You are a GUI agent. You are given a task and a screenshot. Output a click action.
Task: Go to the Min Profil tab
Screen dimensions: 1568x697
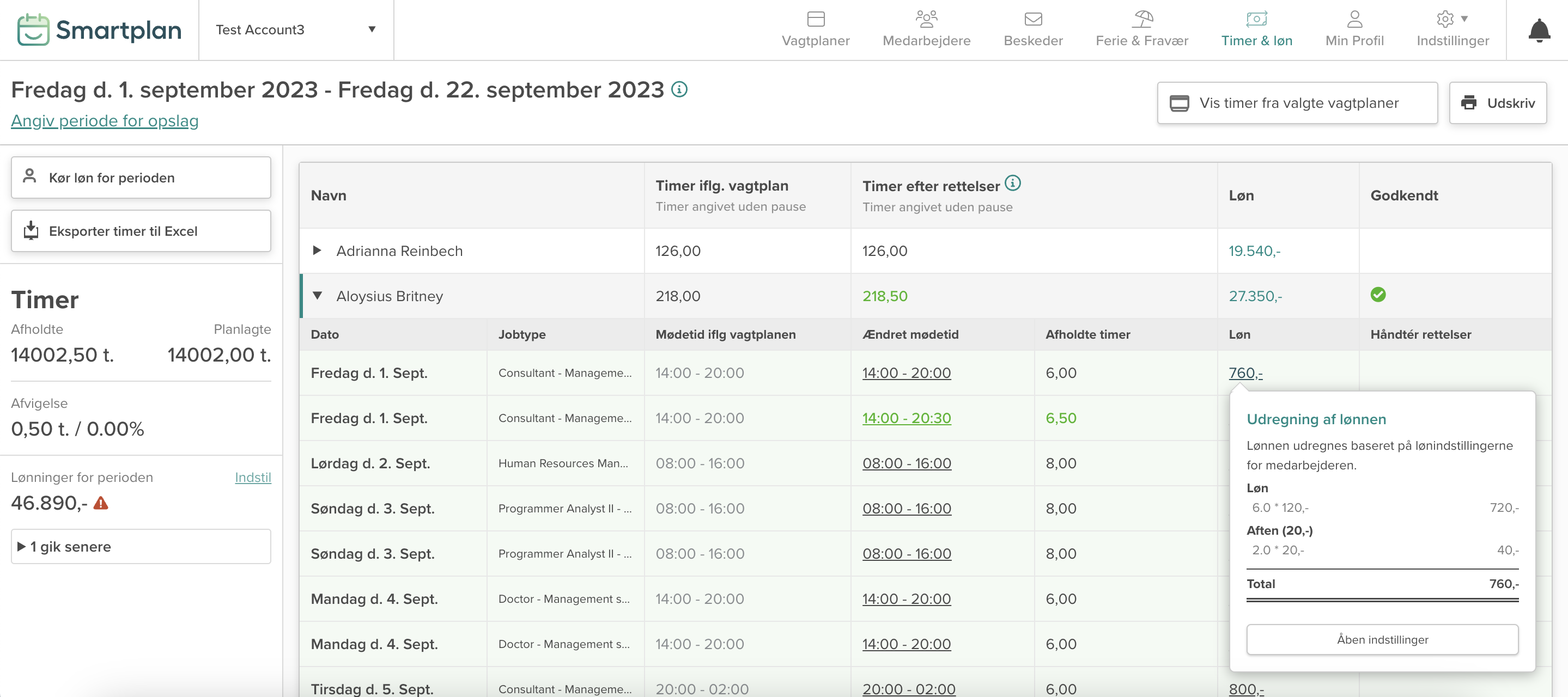[1354, 29]
